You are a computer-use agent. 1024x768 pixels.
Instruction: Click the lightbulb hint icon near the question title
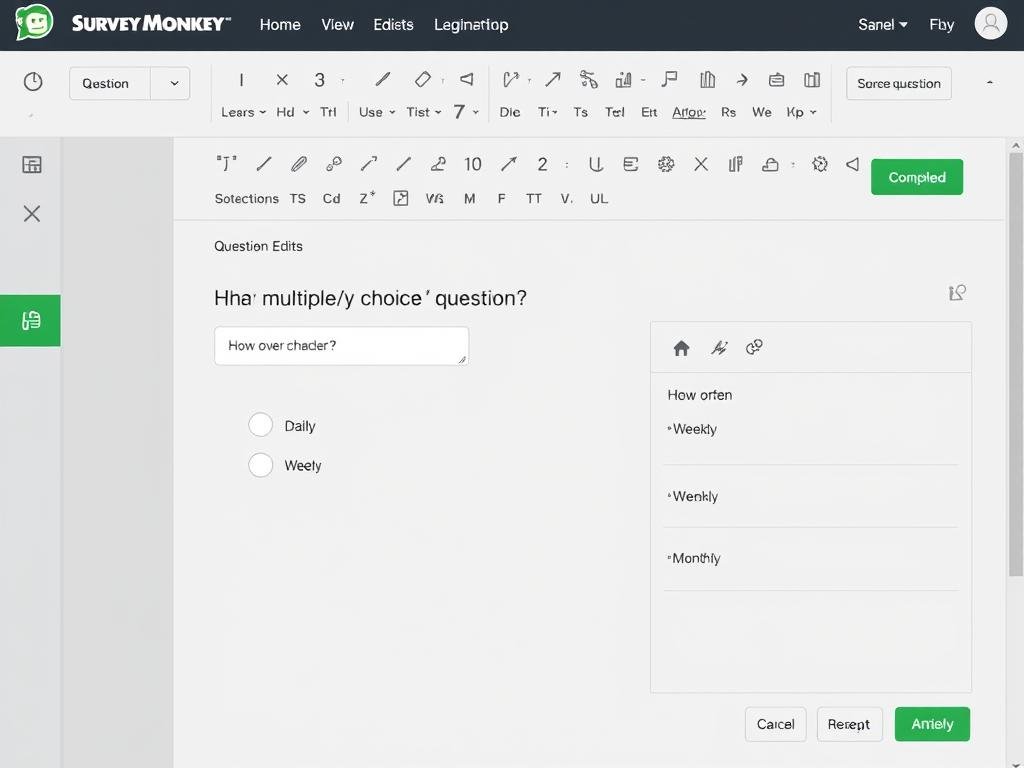point(956,292)
